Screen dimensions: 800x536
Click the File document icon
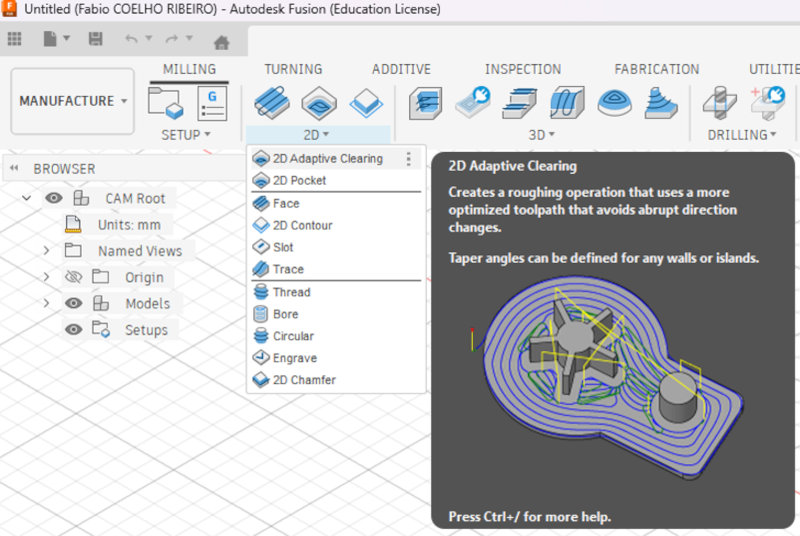50,39
